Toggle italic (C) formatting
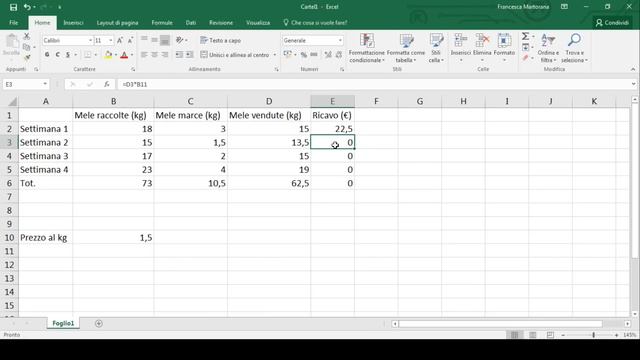 (58, 55)
